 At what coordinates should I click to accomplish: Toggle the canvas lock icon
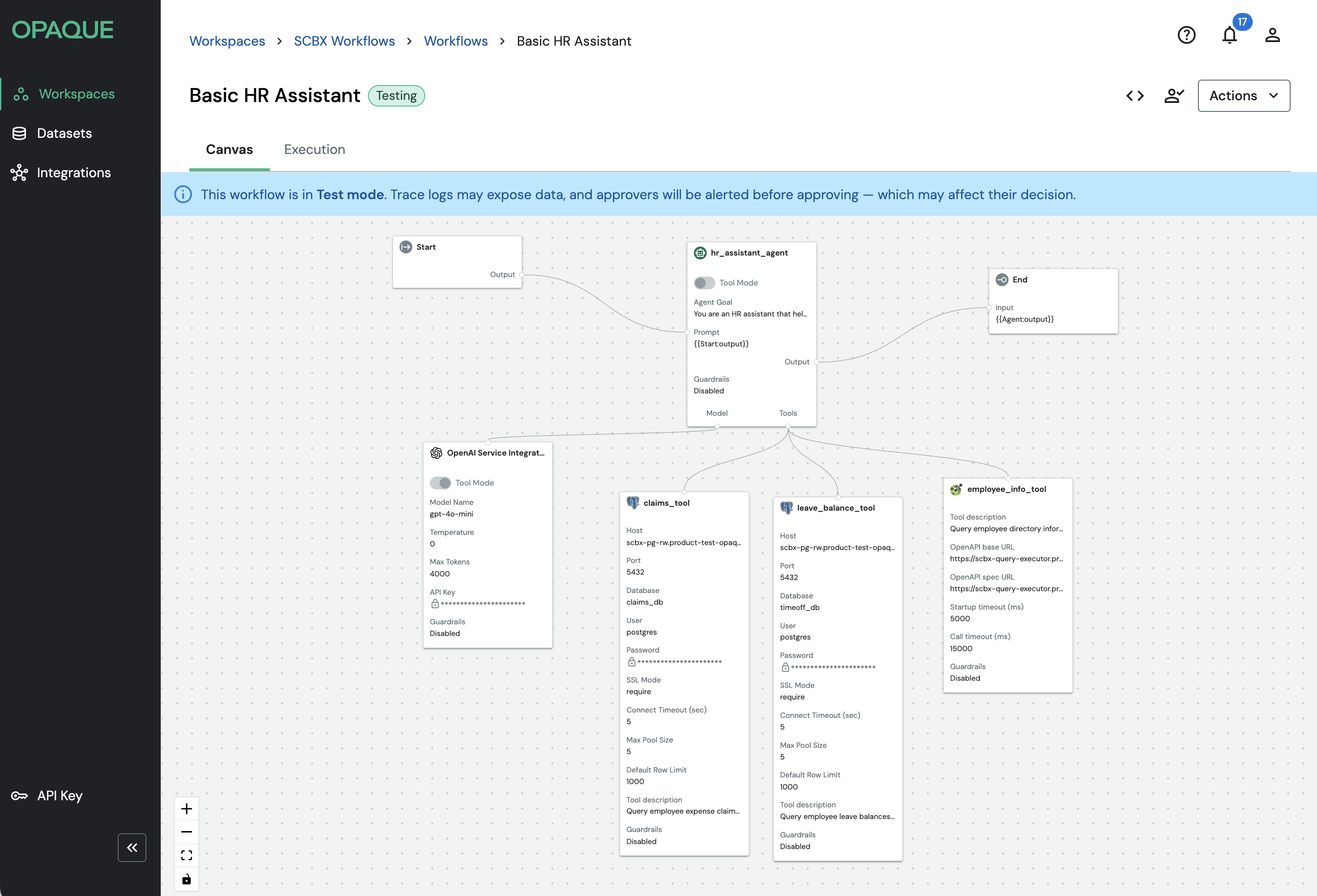tap(186, 879)
